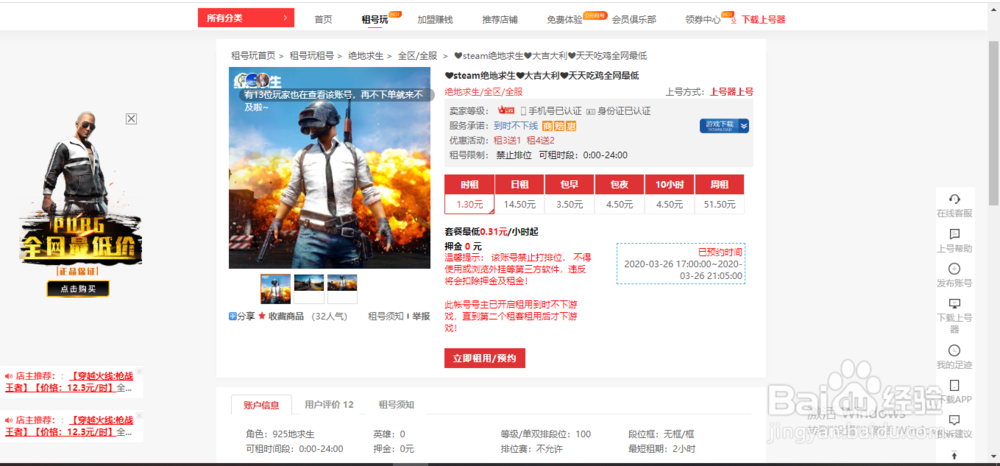
Task: Click 租号须知 link beside 举报
Action: 386,316
